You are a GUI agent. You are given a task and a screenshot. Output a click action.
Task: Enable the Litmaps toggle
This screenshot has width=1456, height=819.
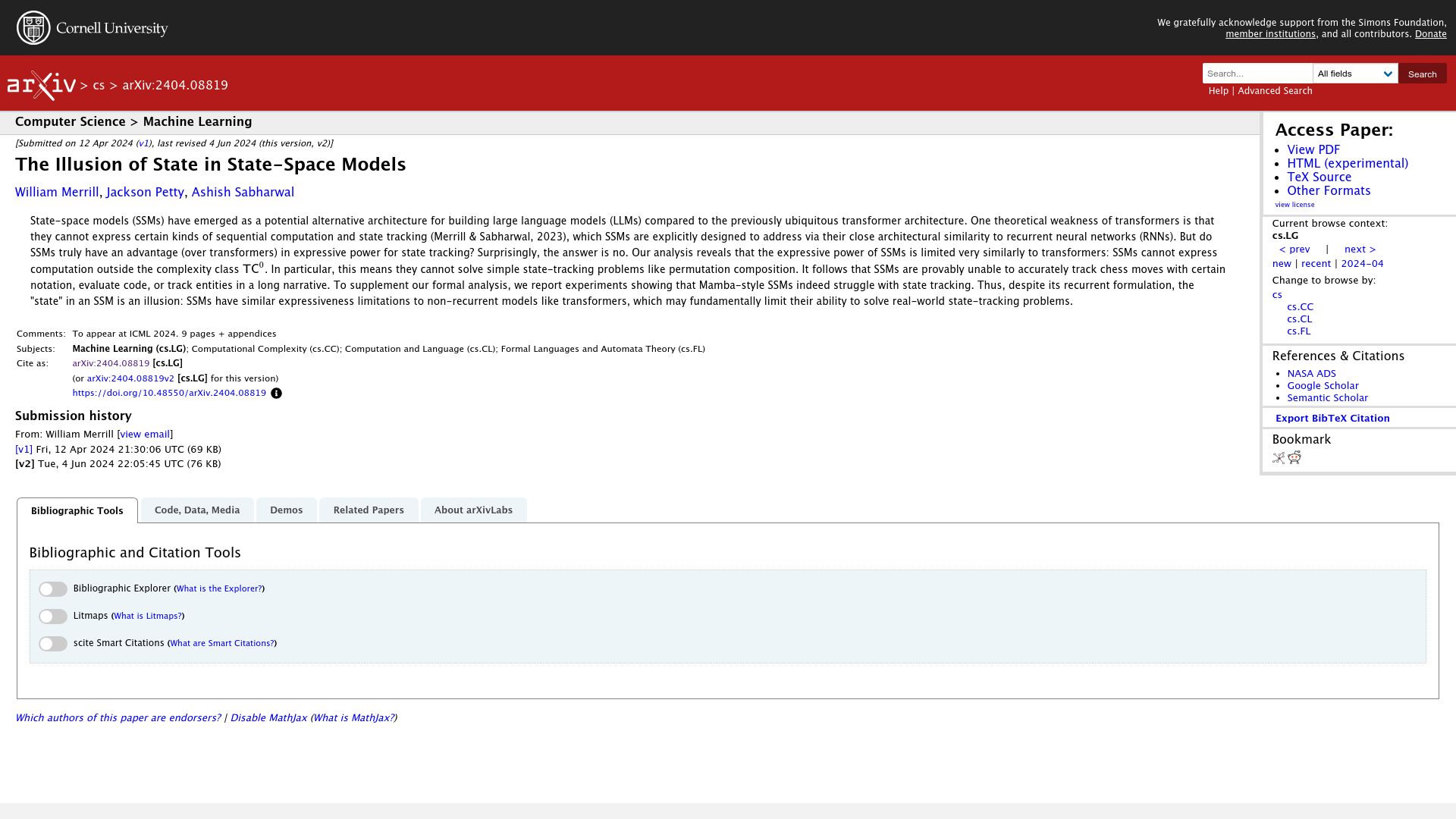tap(53, 617)
